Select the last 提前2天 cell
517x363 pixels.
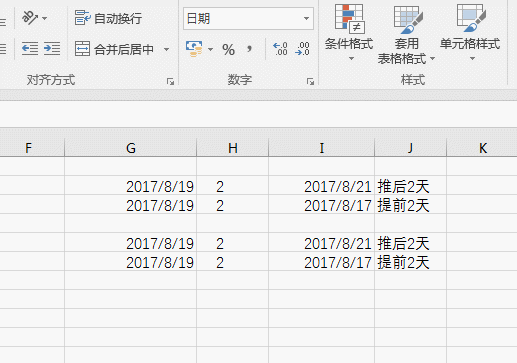pos(410,262)
